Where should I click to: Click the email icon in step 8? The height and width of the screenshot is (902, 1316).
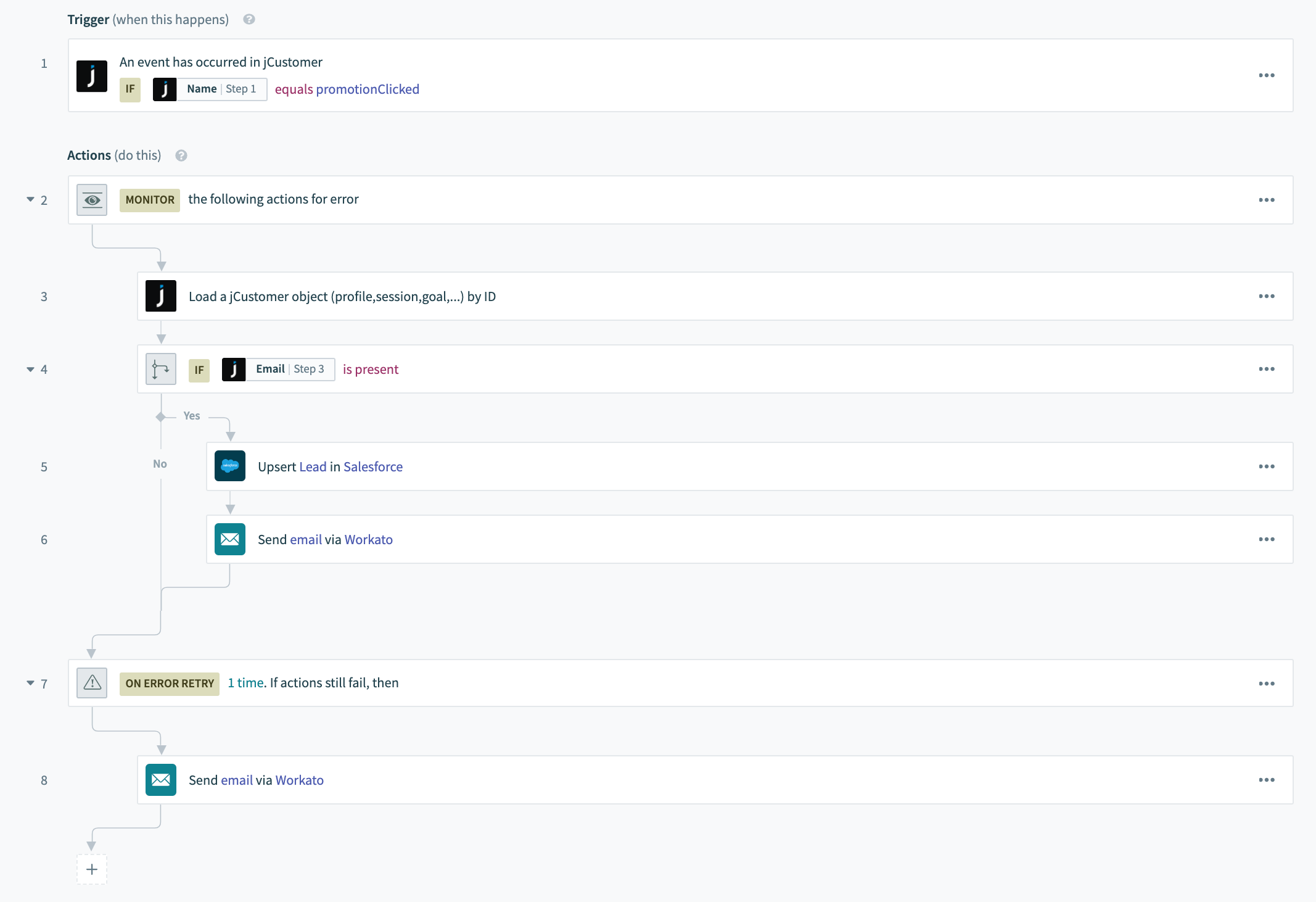(161, 780)
